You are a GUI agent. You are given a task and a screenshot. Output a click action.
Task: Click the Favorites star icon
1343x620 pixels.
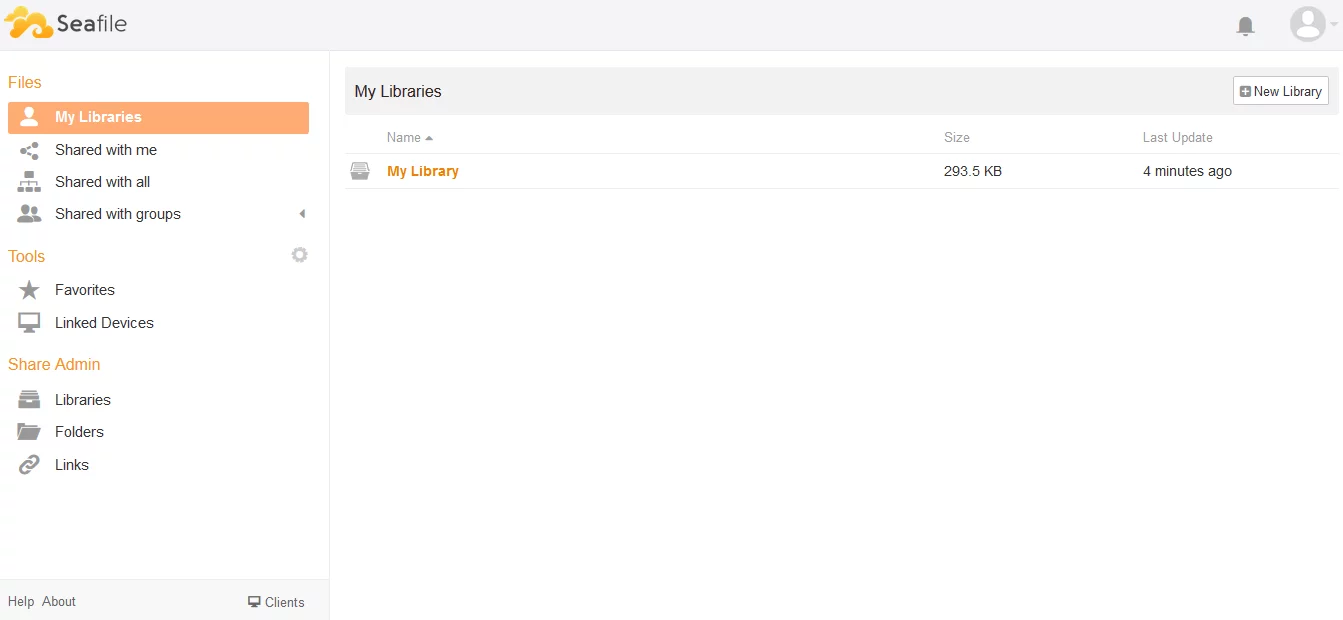tap(29, 290)
